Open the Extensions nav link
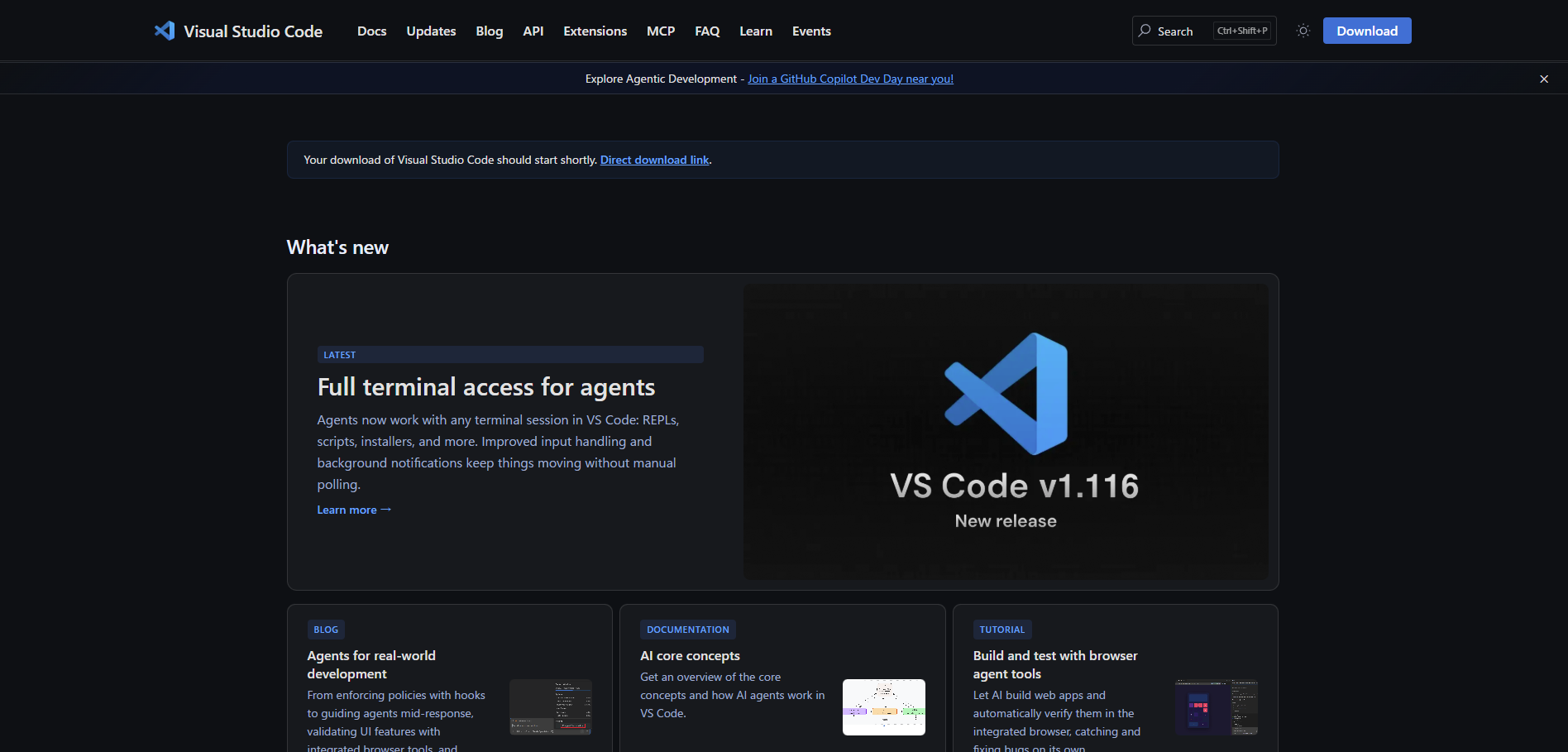Viewport: 1568px width, 752px height. click(x=595, y=31)
